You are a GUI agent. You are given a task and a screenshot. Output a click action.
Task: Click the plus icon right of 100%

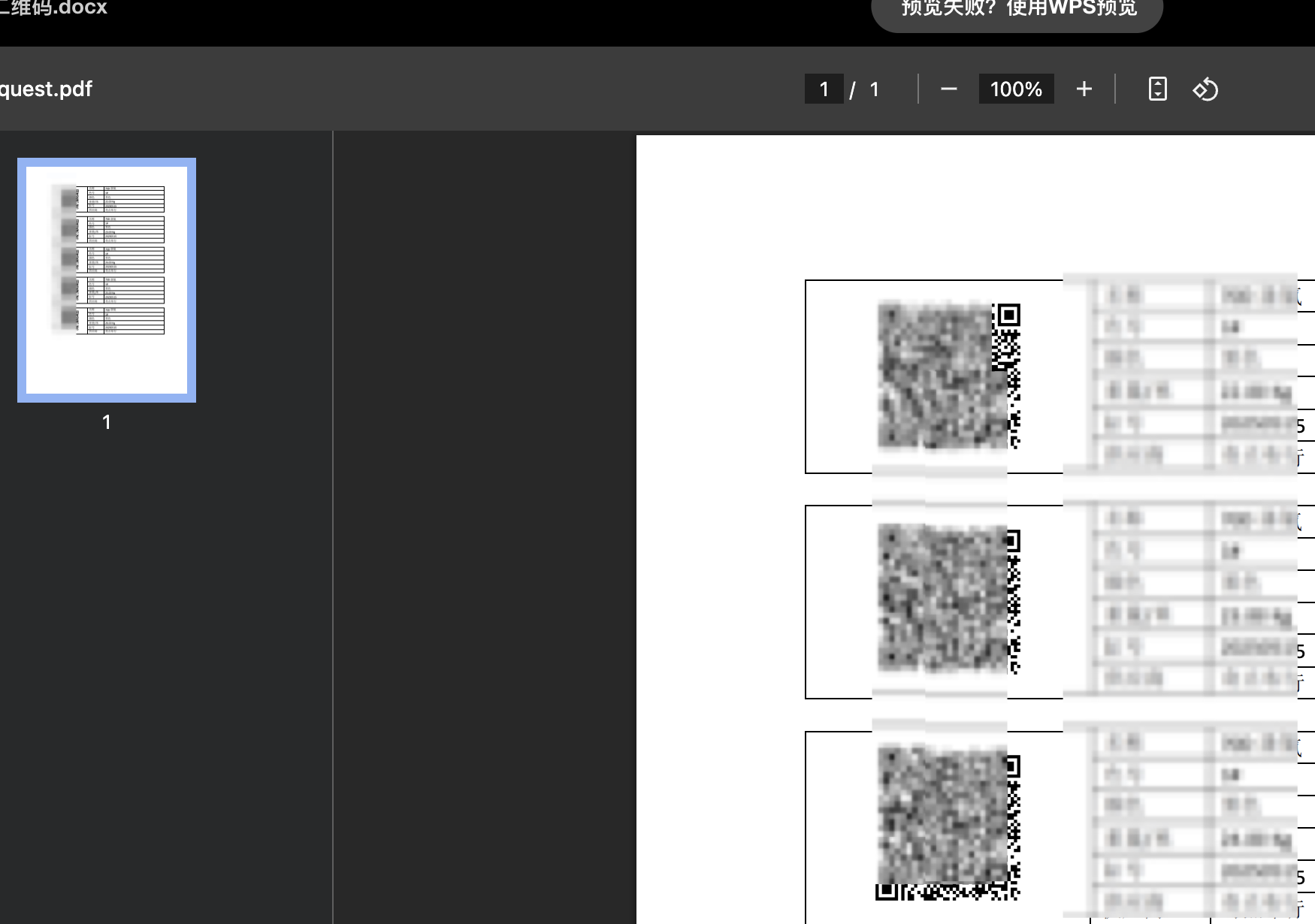coord(1084,89)
